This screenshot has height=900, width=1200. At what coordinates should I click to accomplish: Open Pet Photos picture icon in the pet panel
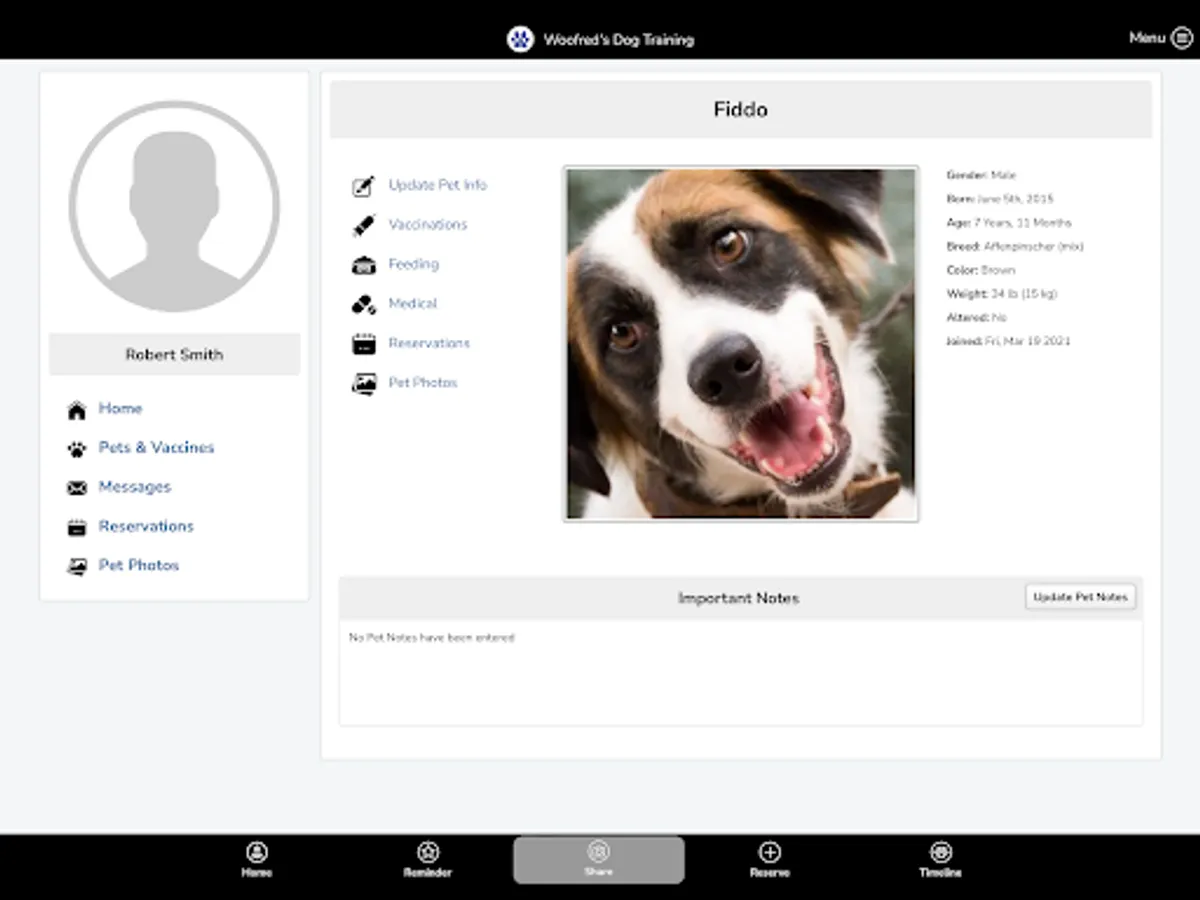[362, 383]
